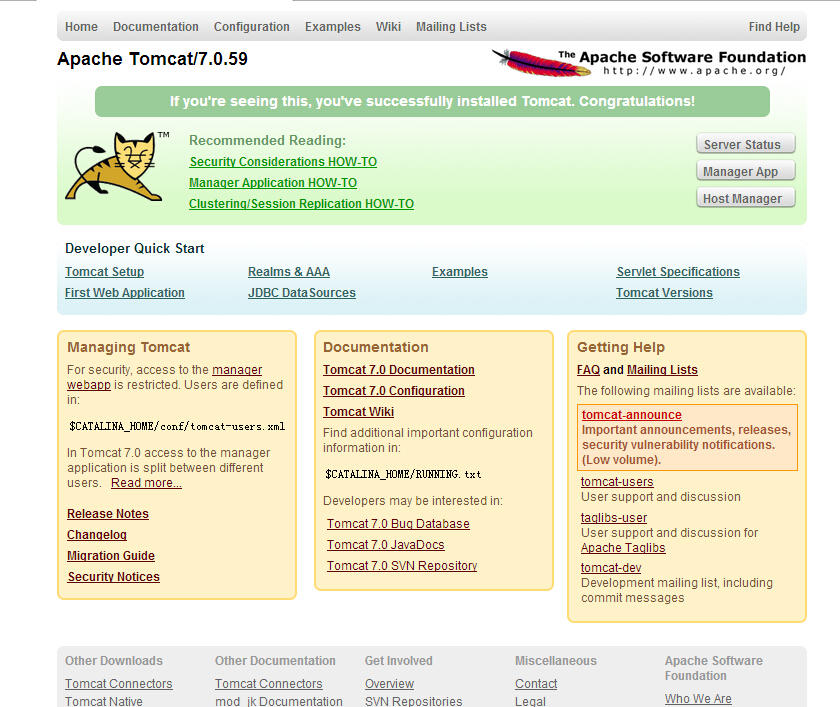Select Examples in the top navigation bar

click(x=333, y=27)
